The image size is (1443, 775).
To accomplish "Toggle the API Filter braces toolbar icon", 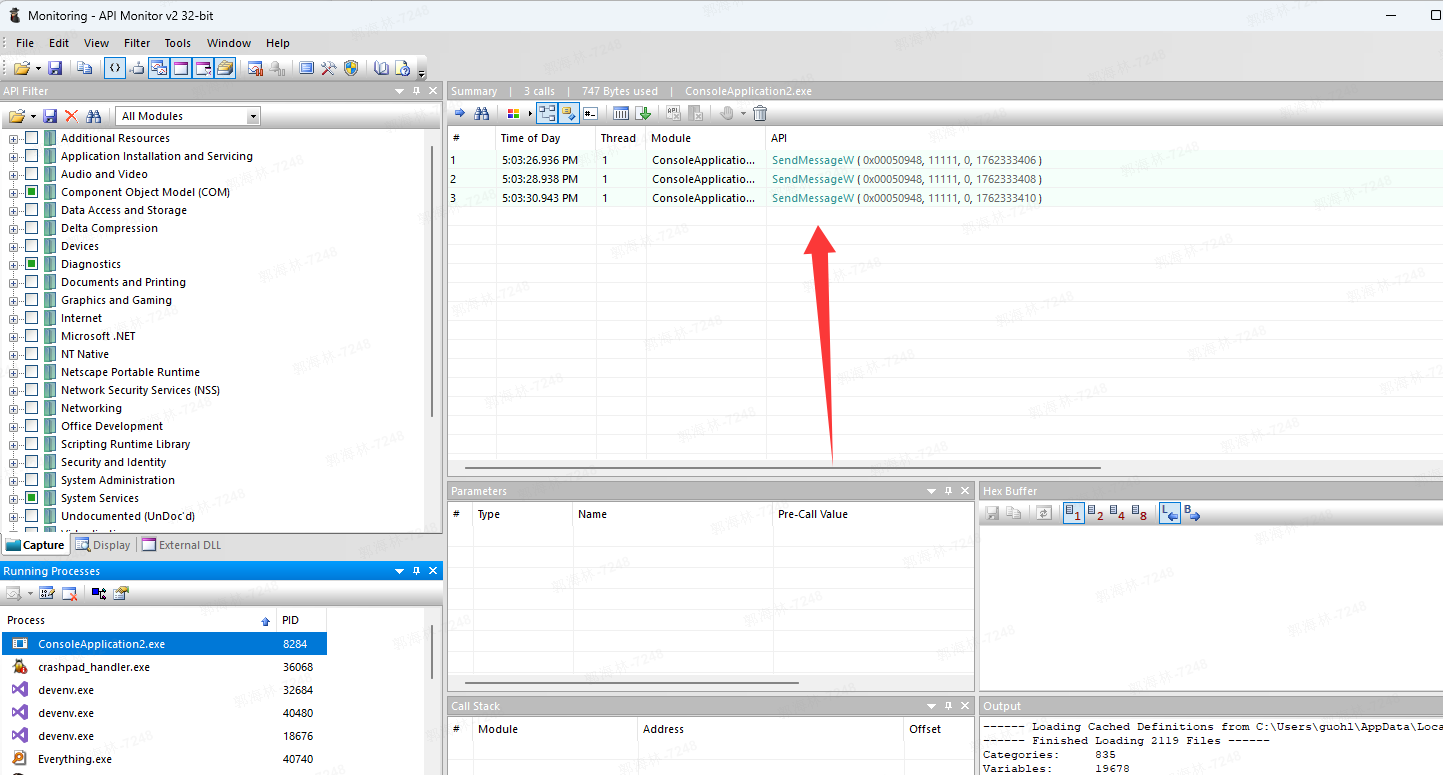I will click(x=115, y=68).
